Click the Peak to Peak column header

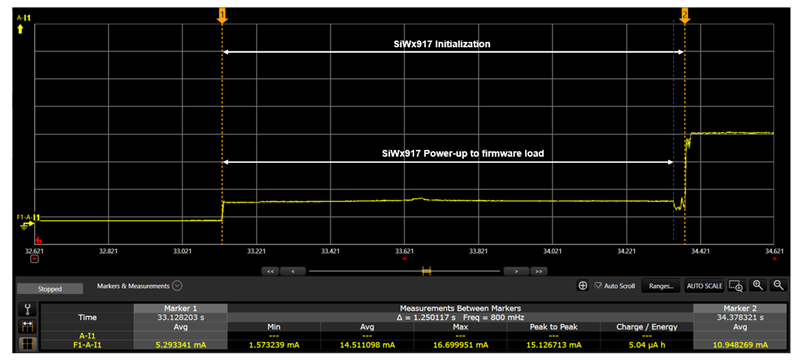point(553,326)
